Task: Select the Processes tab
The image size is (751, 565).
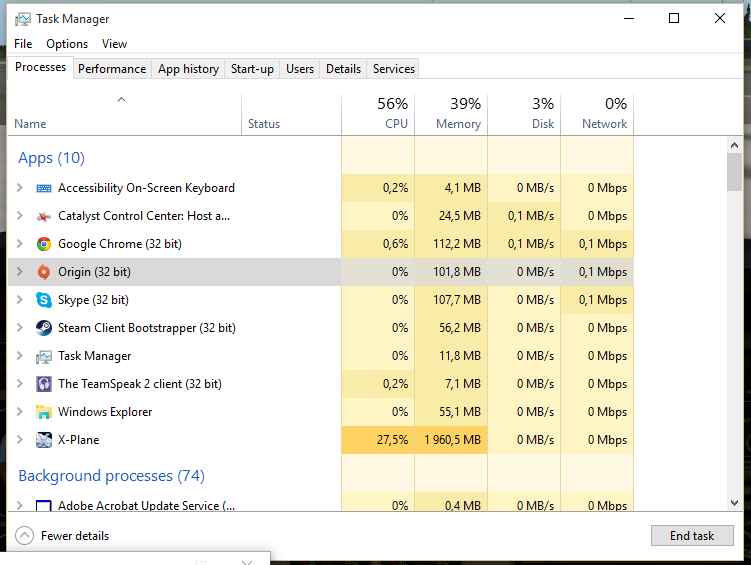Action: click(40, 67)
